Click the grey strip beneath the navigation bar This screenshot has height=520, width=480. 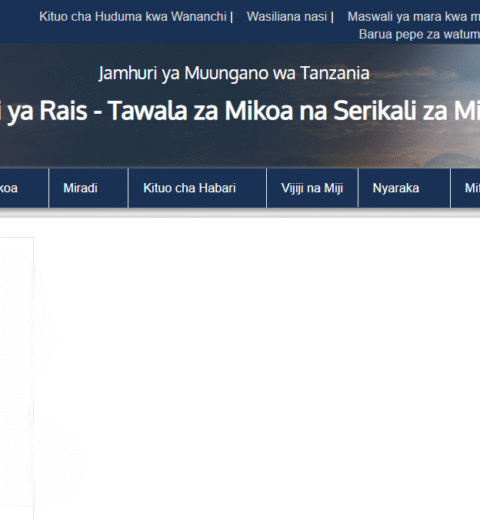[x=240, y=213]
